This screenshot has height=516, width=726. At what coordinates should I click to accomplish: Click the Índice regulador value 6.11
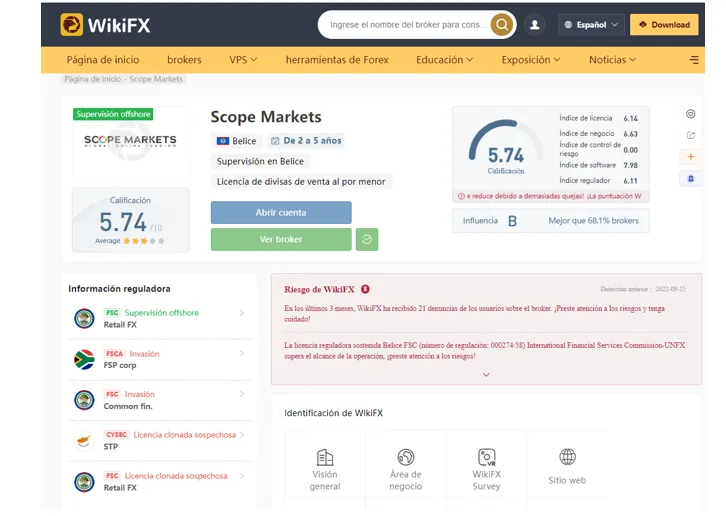630,181
